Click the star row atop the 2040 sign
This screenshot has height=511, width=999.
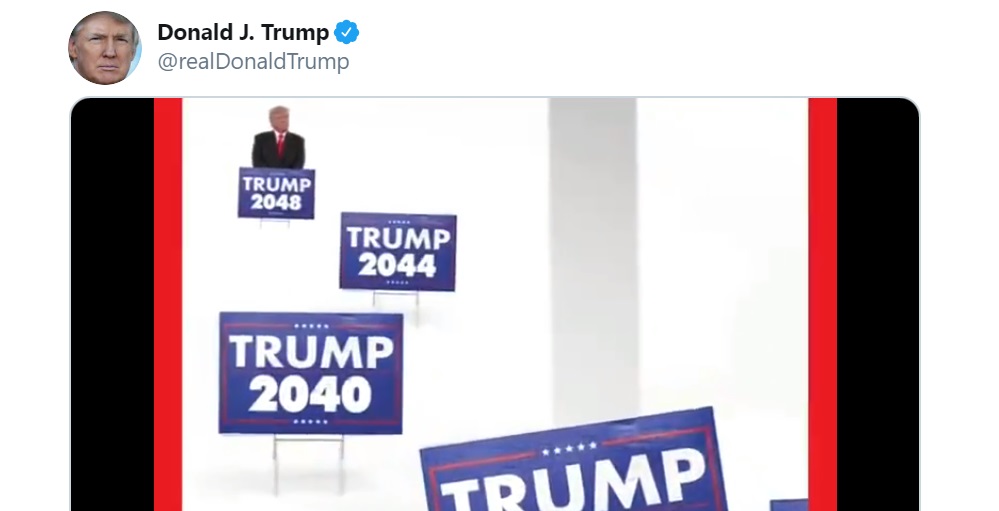311,326
